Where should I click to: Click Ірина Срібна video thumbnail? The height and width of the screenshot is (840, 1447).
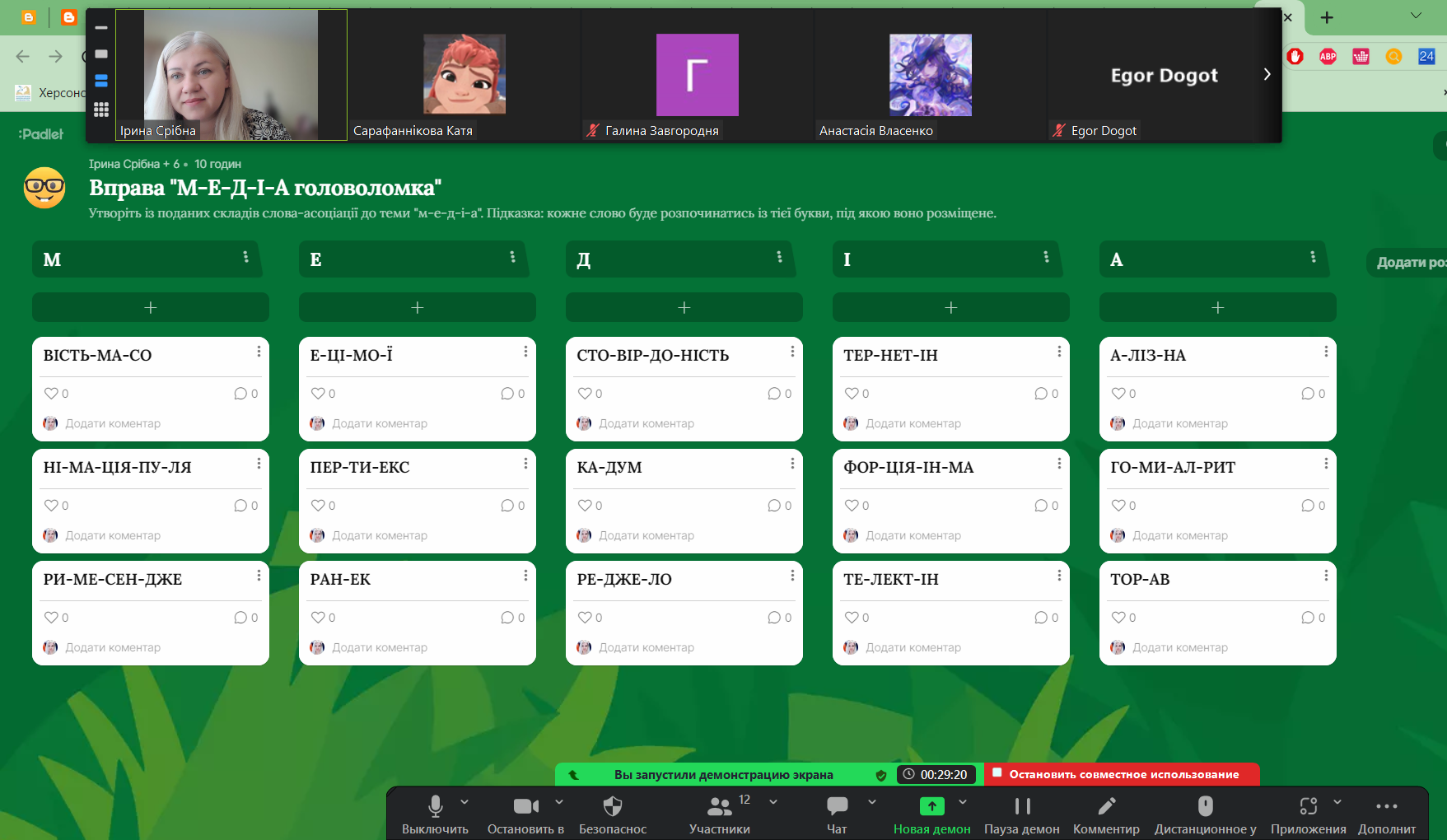coord(231,75)
